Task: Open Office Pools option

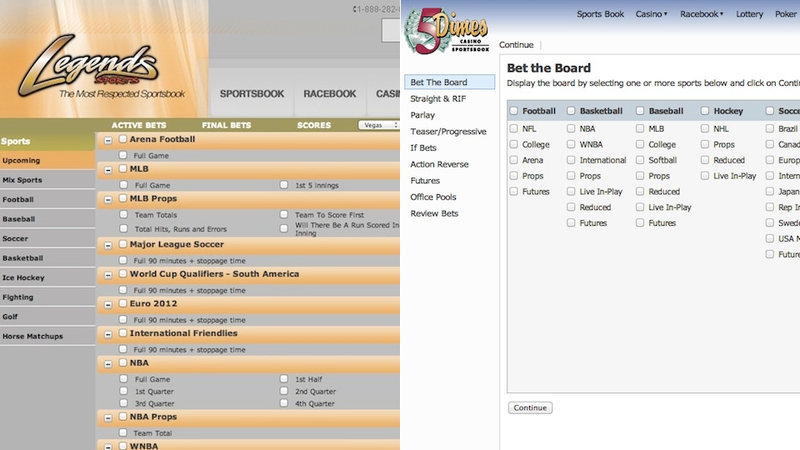Action: (433, 196)
